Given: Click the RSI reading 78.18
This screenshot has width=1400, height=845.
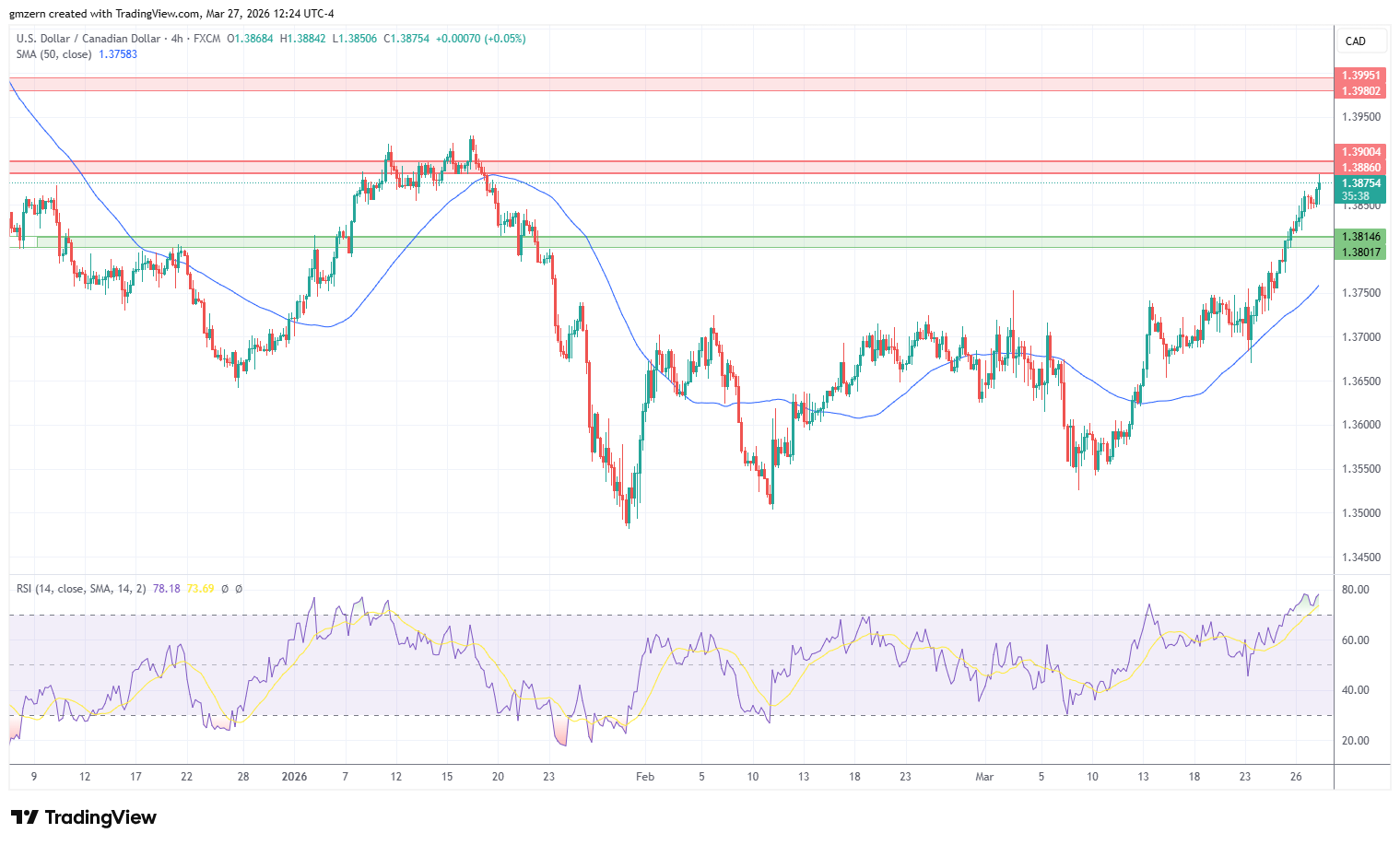Looking at the screenshot, I should 167,589.
